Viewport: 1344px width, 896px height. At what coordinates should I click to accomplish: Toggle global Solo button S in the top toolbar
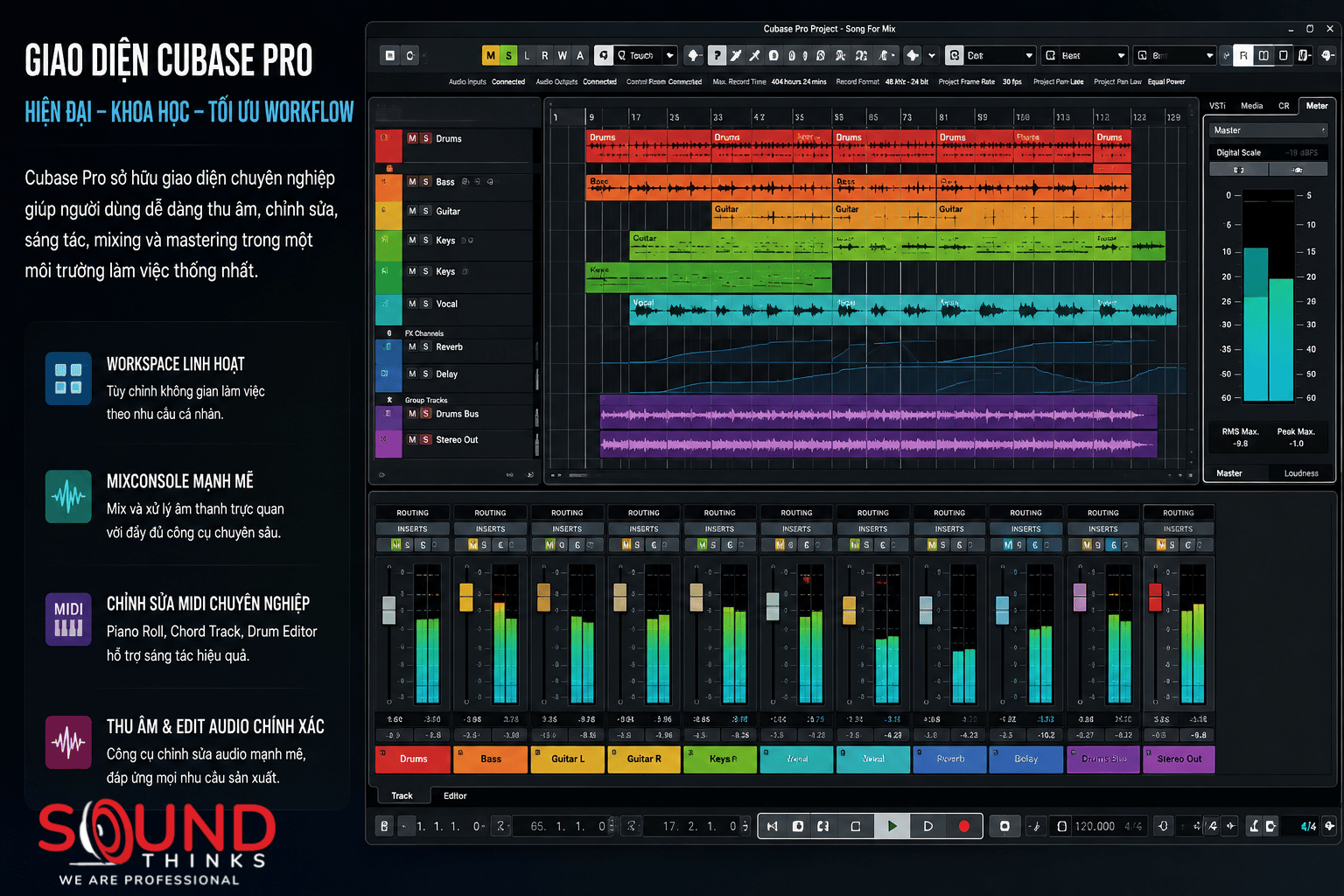[x=508, y=55]
